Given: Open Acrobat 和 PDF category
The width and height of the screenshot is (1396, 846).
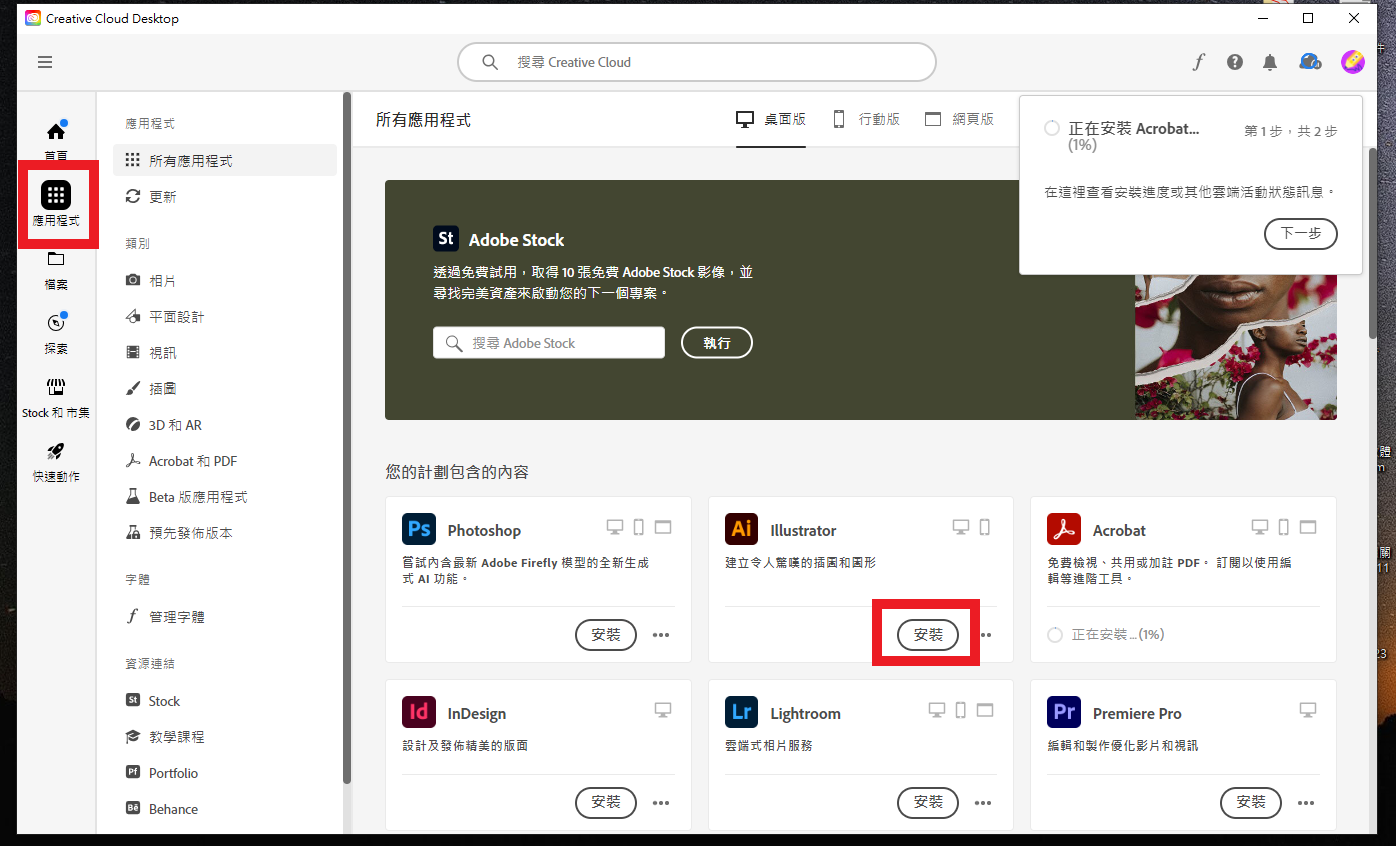Looking at the screenshot, I should pyautogui.click(x=225, y=461).
